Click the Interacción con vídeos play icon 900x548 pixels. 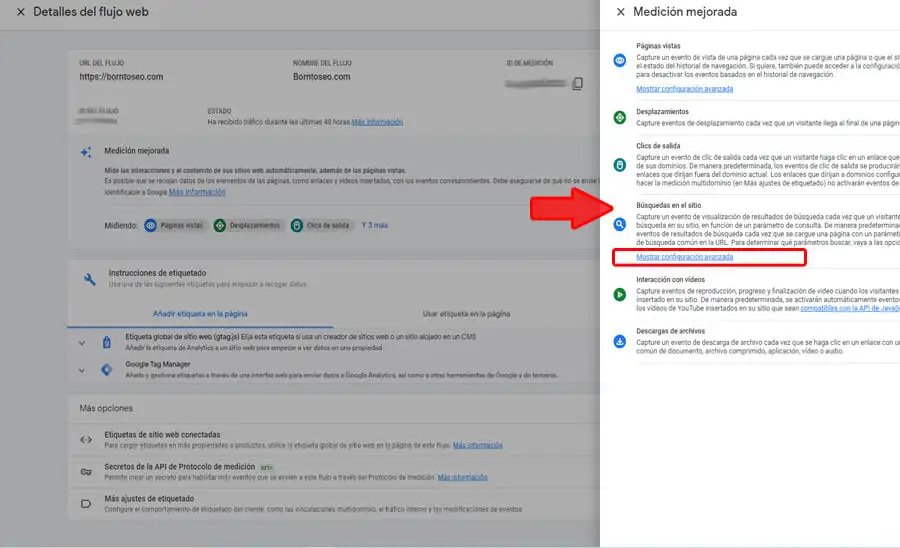(x=620, y=295)
